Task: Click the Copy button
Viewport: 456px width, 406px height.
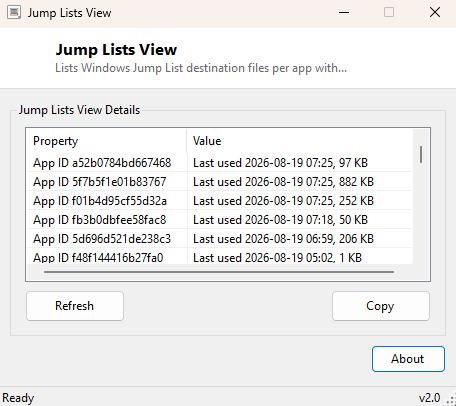Action: point(381,306)
